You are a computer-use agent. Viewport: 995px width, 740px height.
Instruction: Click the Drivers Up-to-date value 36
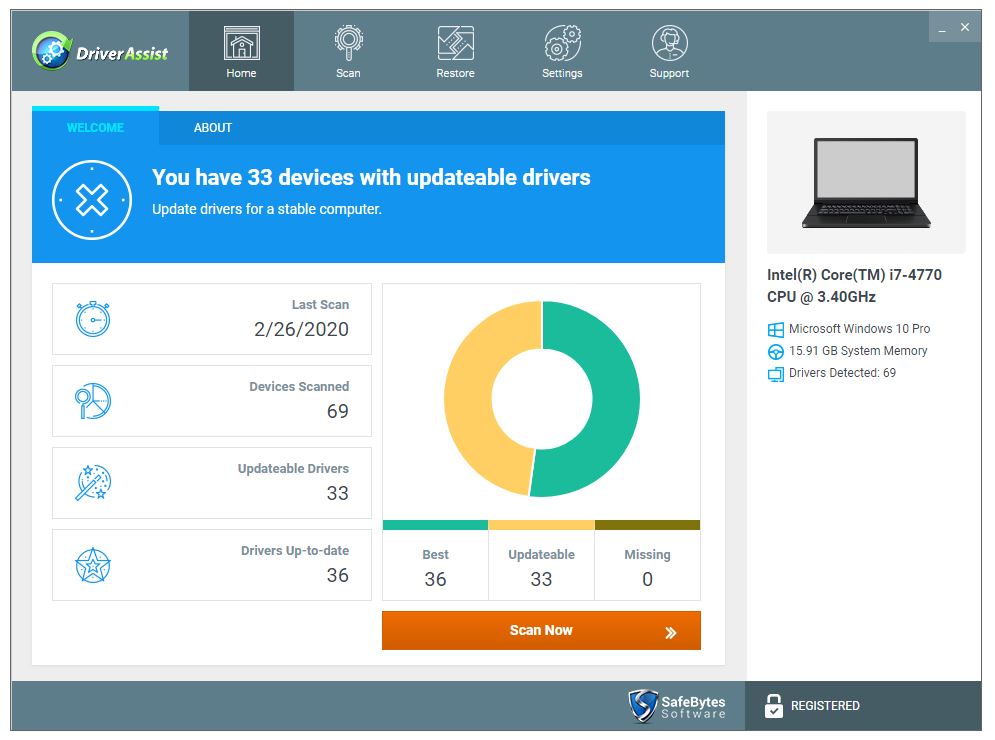[x=338, y=575]
